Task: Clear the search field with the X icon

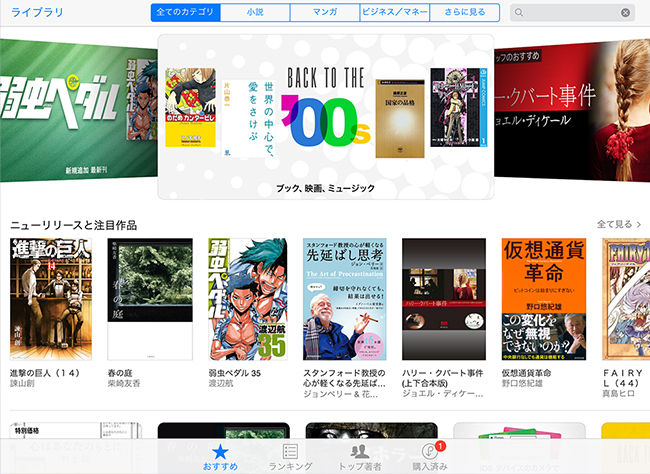Action: (625, 13)
